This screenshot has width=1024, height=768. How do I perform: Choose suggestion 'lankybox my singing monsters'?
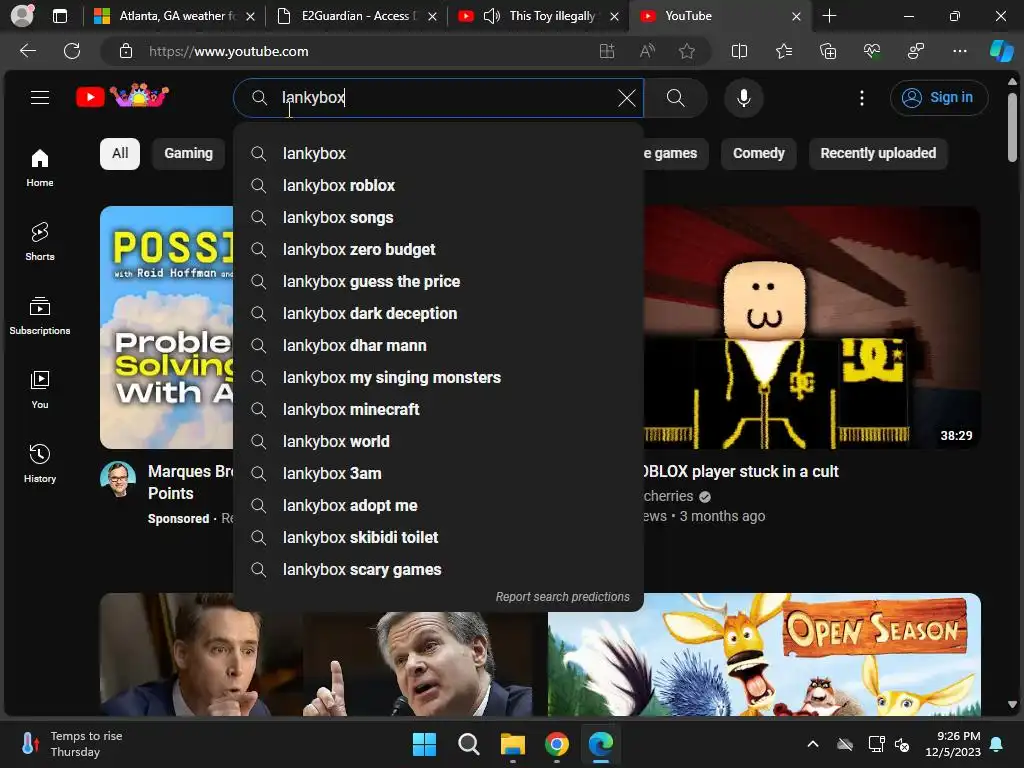point(438,377)
